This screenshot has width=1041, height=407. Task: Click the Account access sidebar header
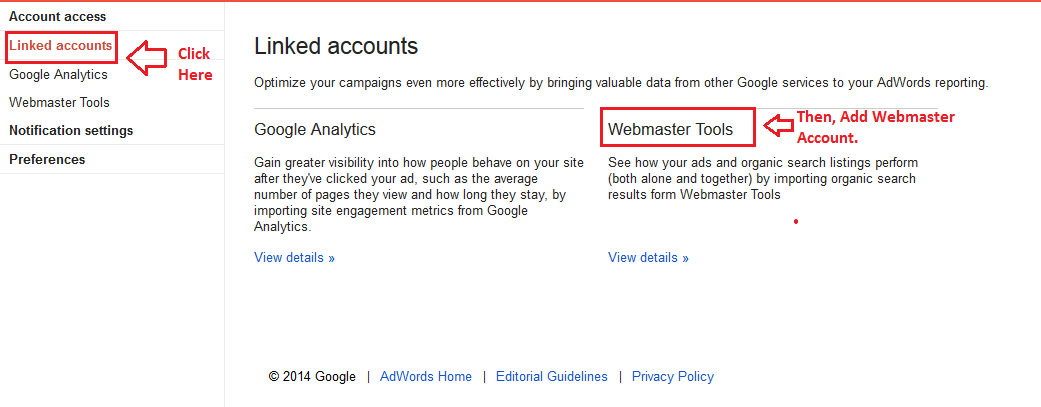(x=57, y=17)
